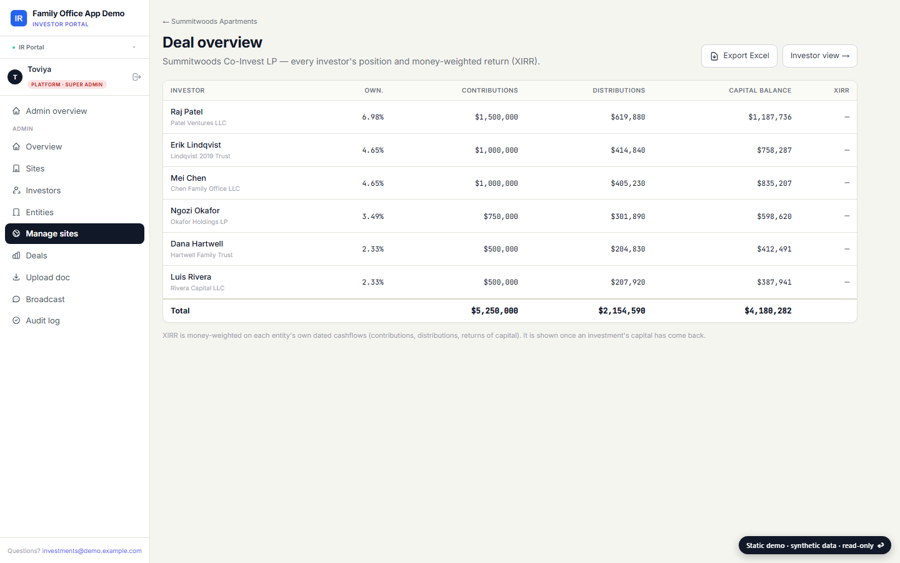This screenshot has width=900, height=563.
Task: Click the Investor column header
Action: (x=188, y=91)
